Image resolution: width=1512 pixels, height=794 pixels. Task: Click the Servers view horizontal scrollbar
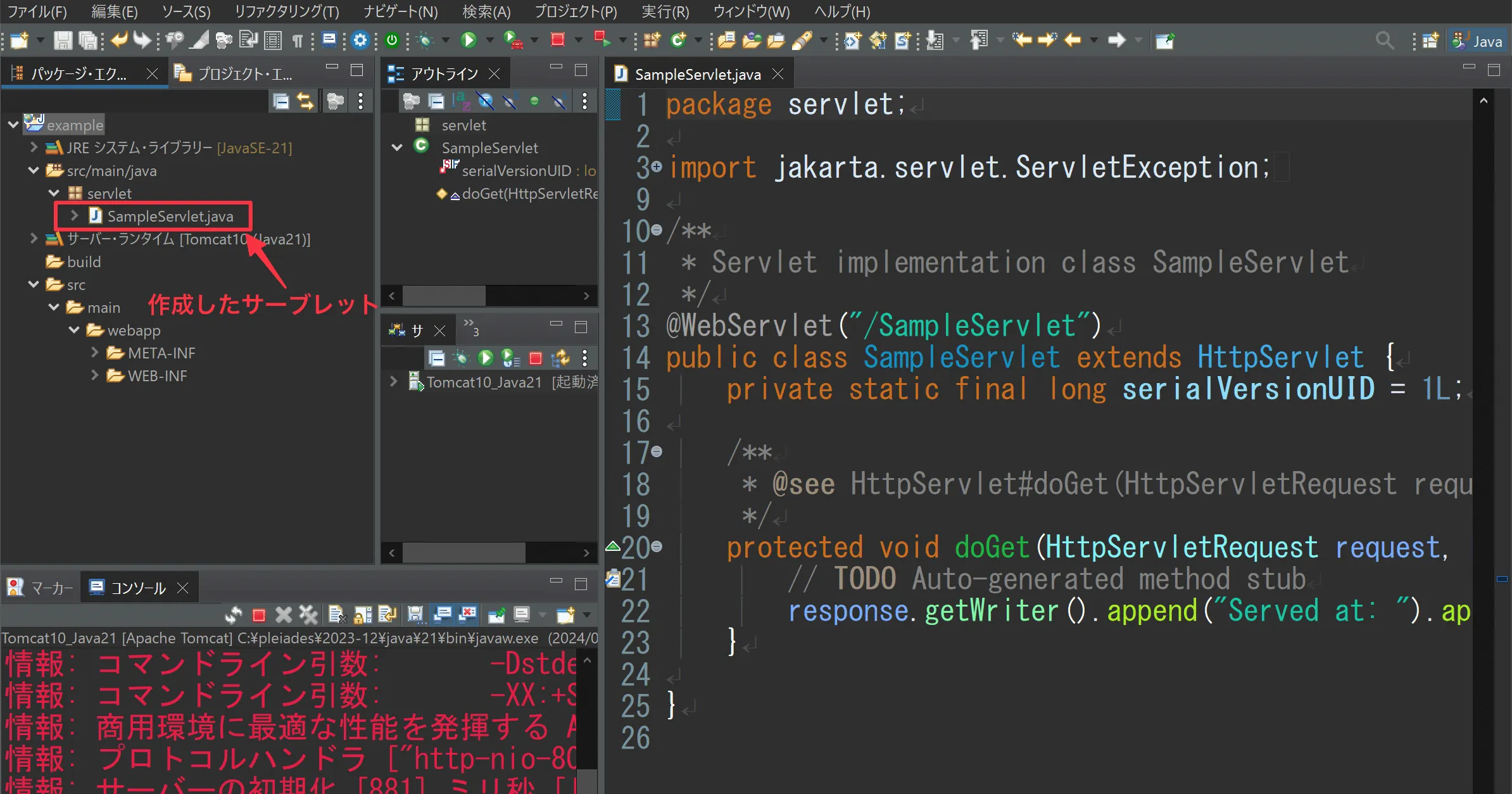click(463, 553)
